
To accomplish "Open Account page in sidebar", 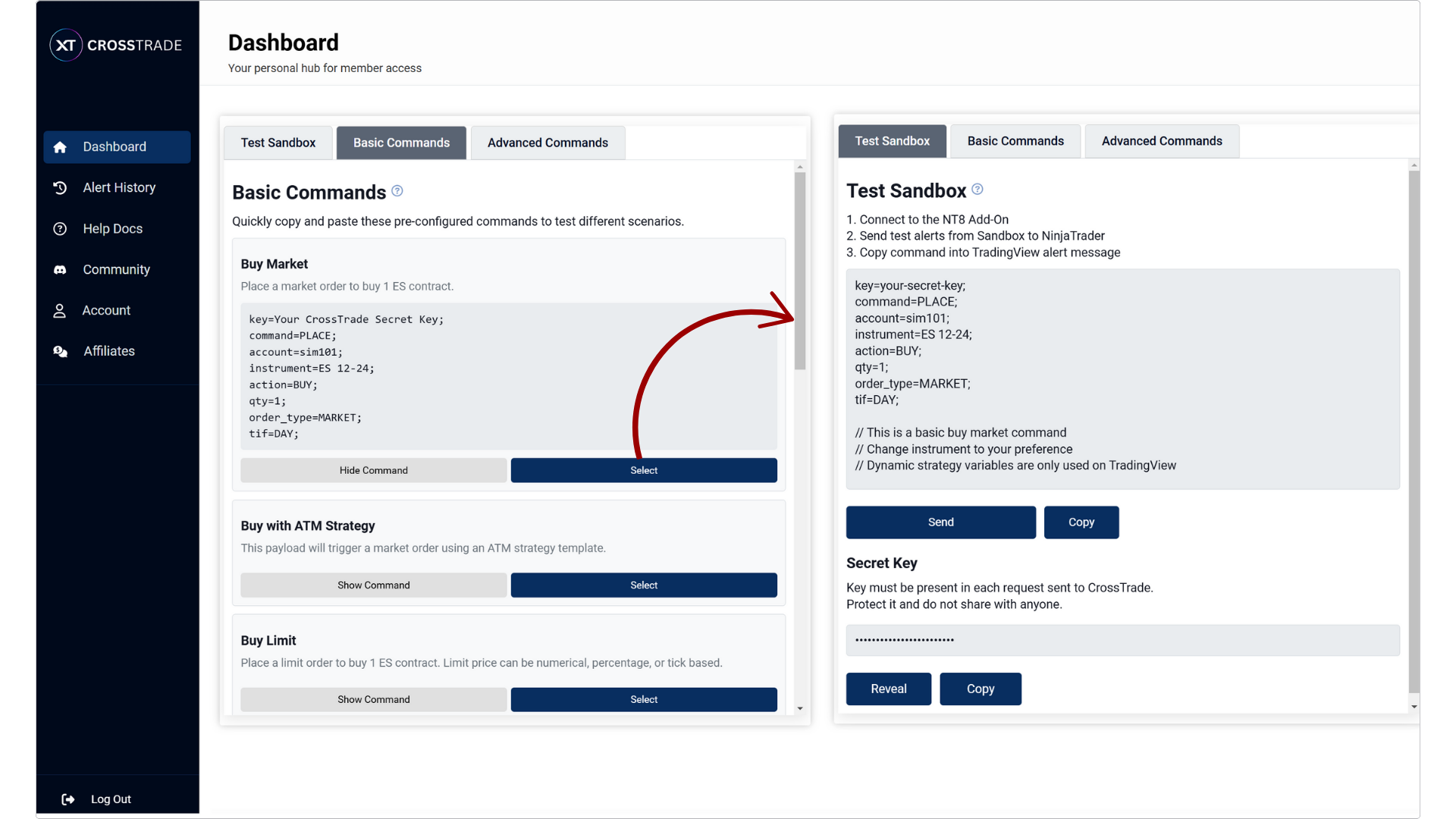I will coord(117,310).
